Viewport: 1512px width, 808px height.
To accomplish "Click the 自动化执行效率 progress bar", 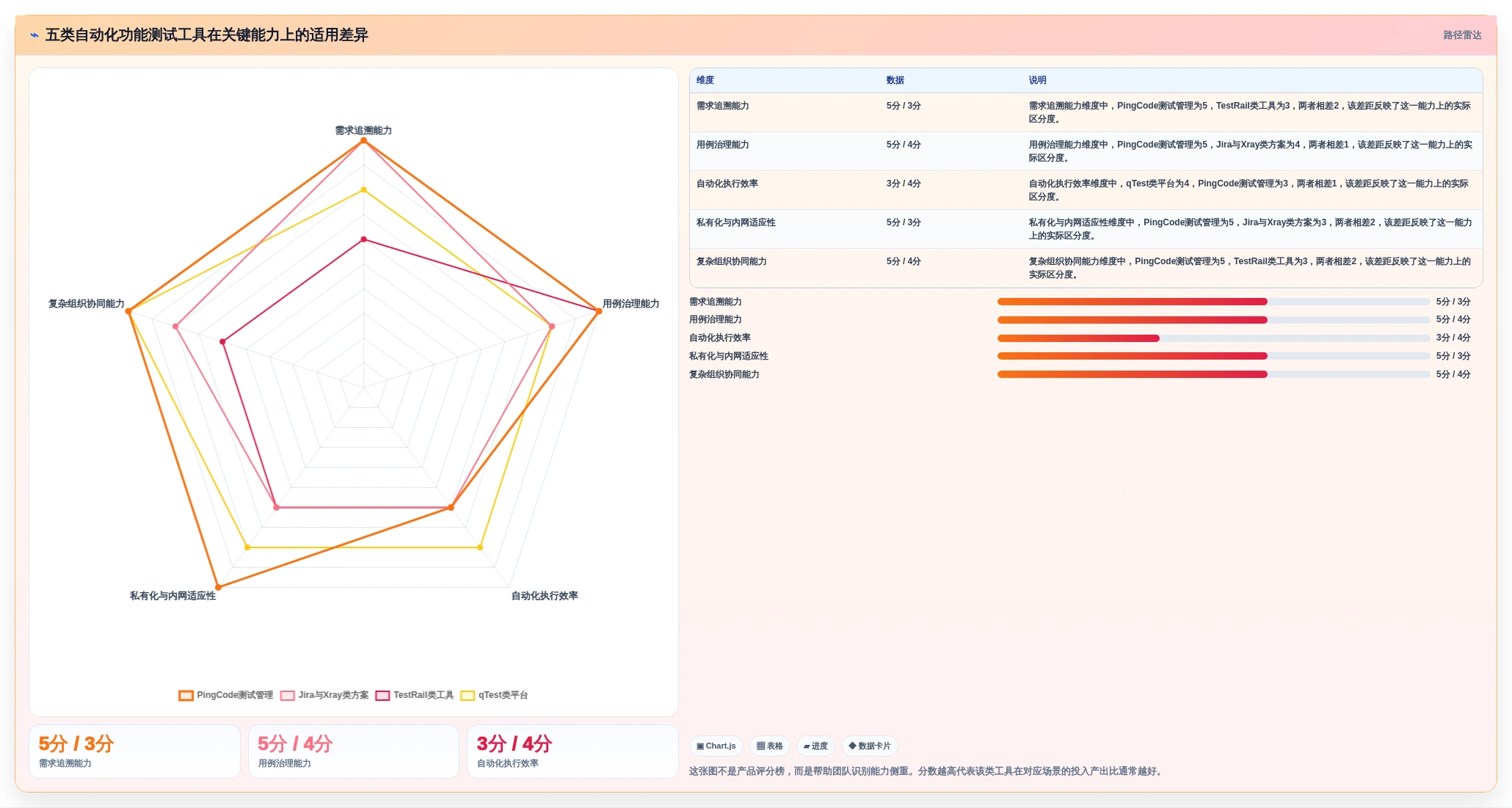I will point(1213,338).
